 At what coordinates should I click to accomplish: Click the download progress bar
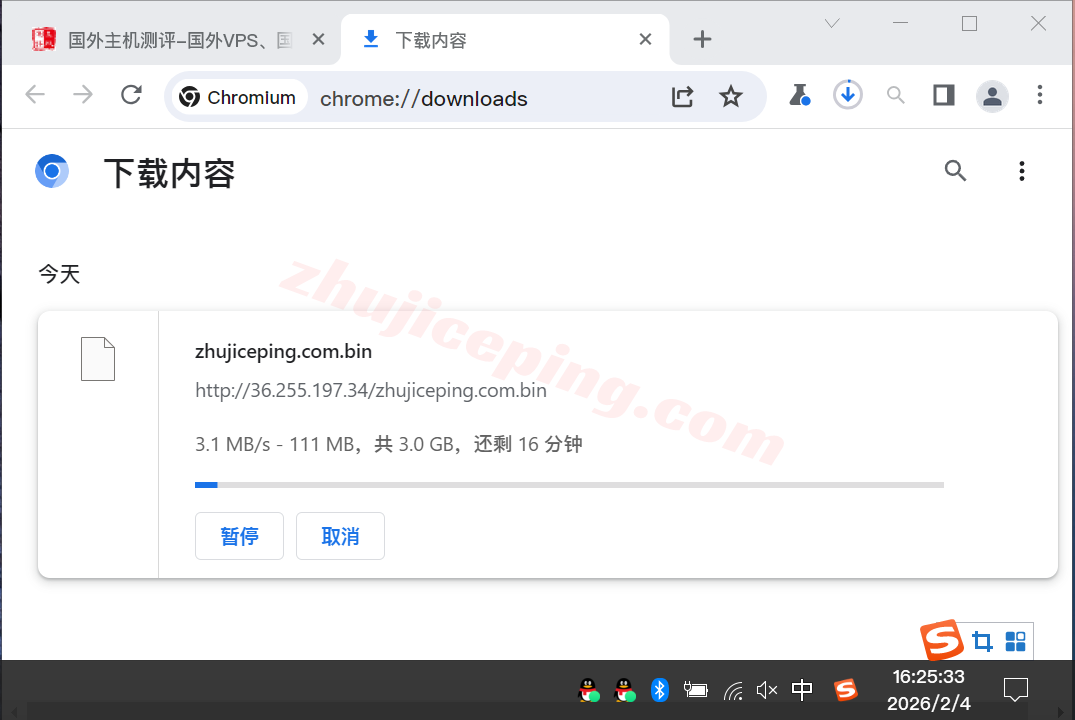pos(569,484)
